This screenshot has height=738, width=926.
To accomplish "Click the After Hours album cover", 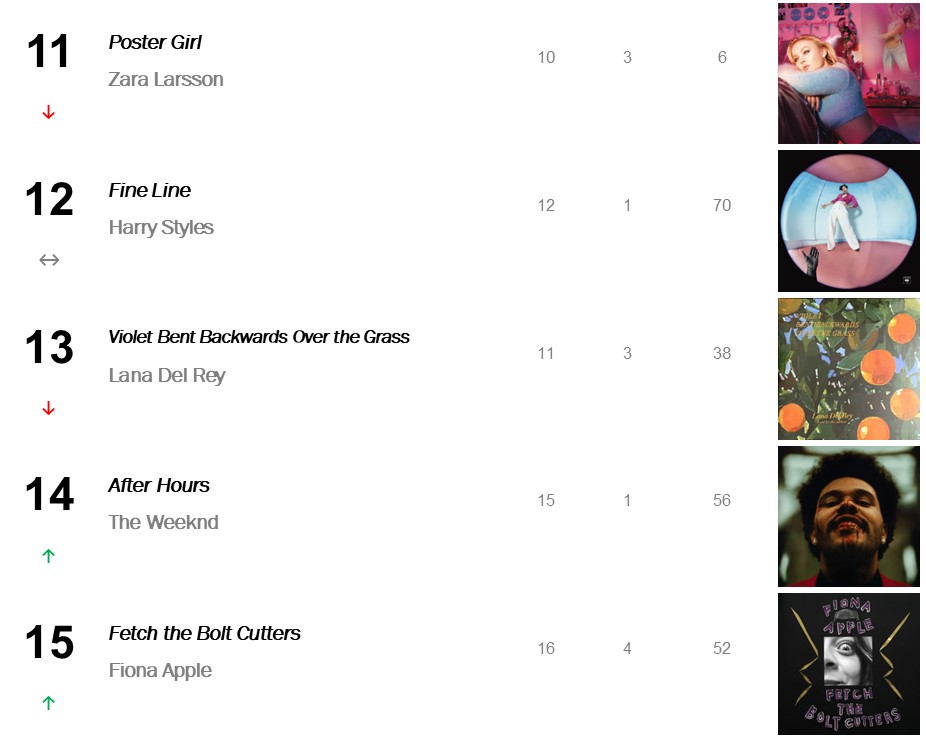I will coord(848,516).
